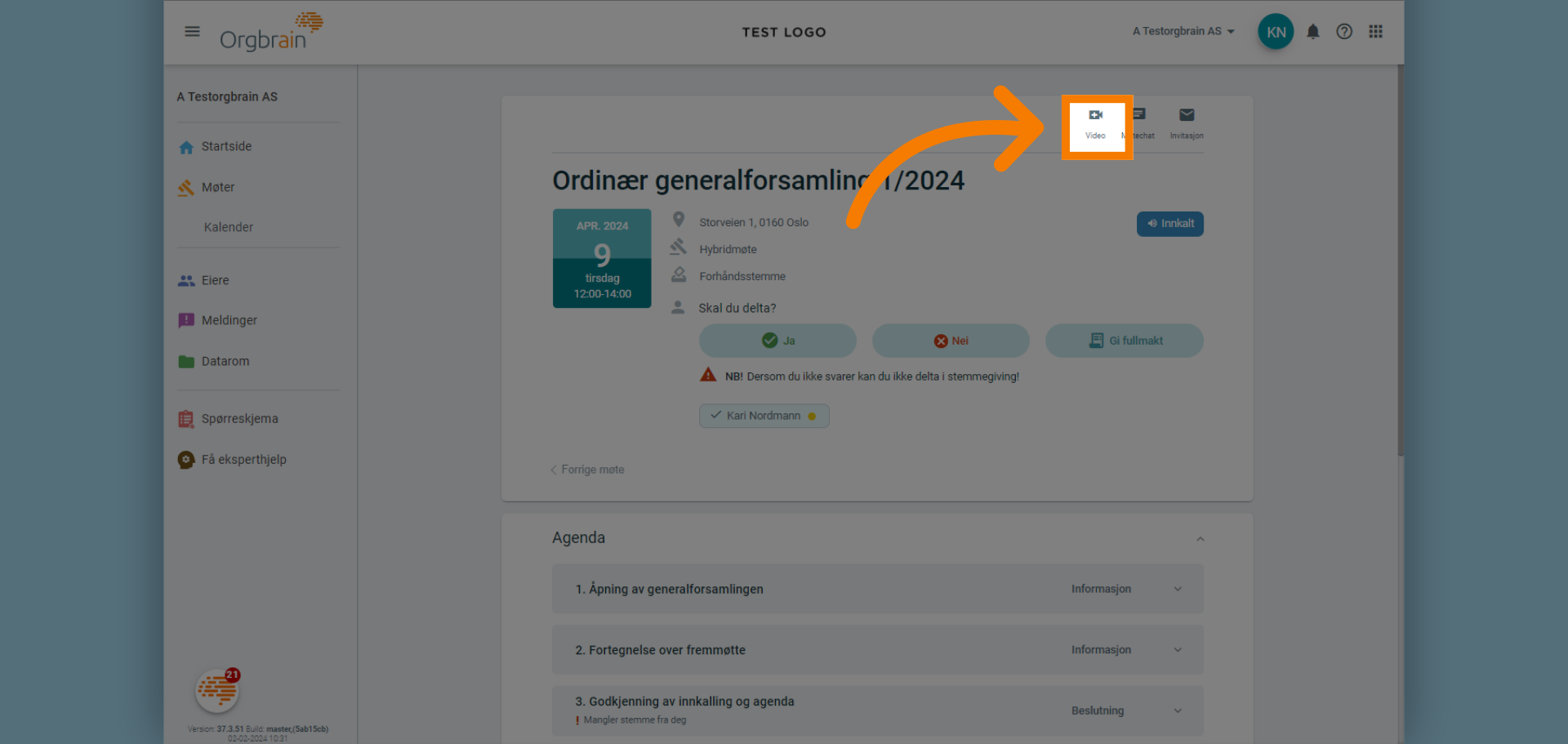The width and height of the screenshot is (1568, 744).
Task: Click the Forhåndsstemme ballot icon
Action: pos(679,274)
